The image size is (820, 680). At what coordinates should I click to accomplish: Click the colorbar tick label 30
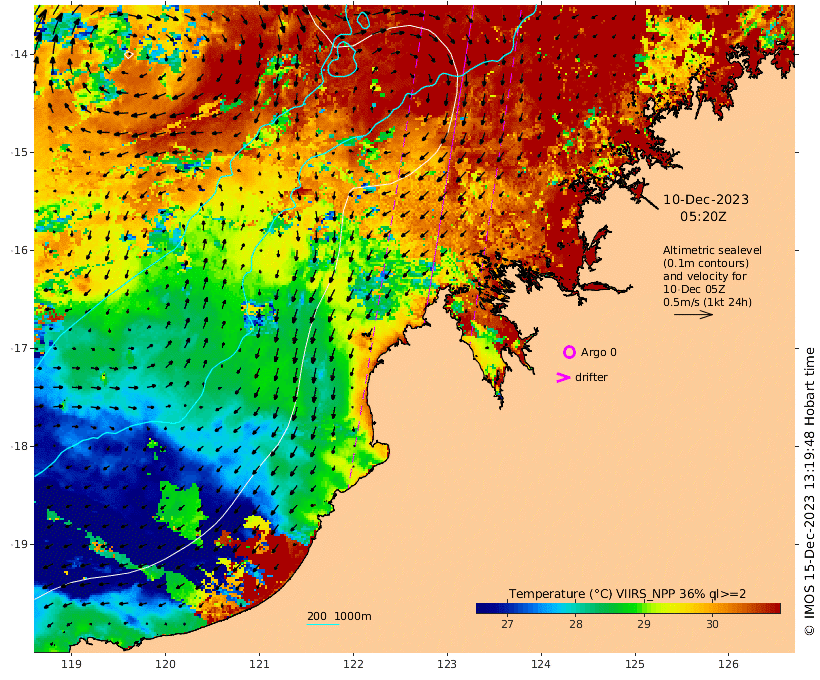tap(712, 624)
